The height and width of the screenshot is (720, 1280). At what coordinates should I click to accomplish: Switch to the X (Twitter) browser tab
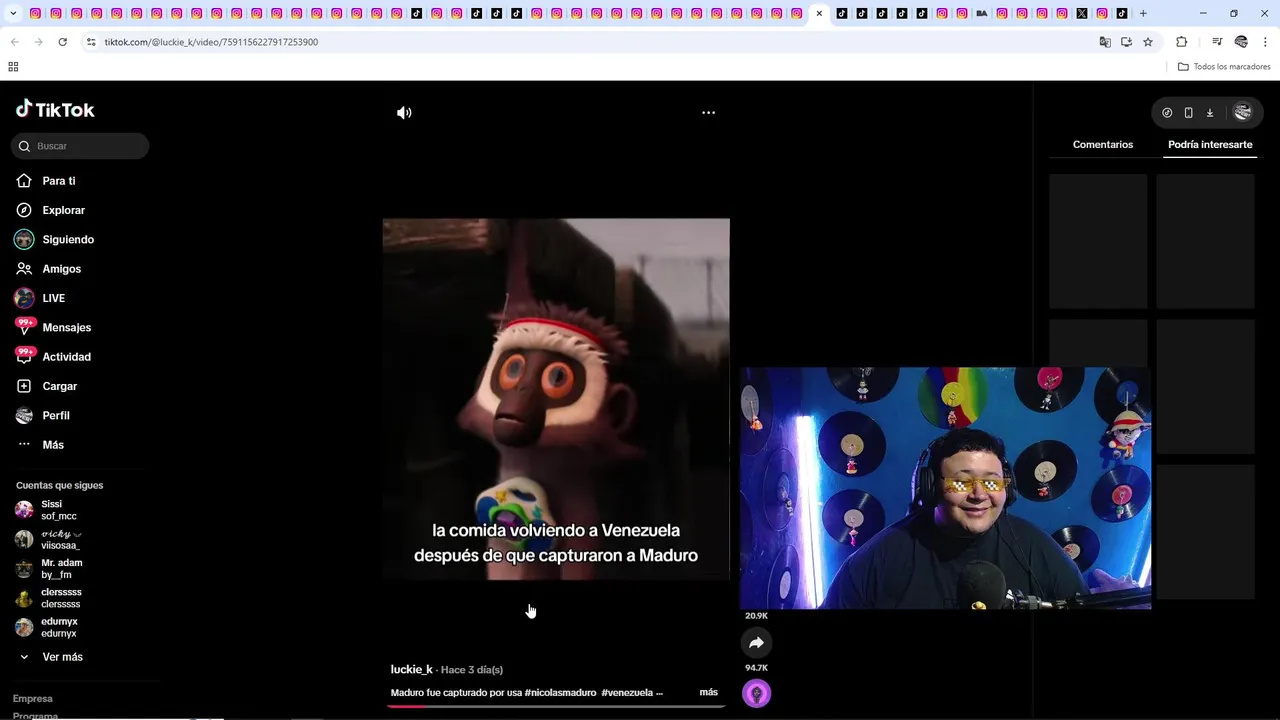click(x=1082, y=14)
